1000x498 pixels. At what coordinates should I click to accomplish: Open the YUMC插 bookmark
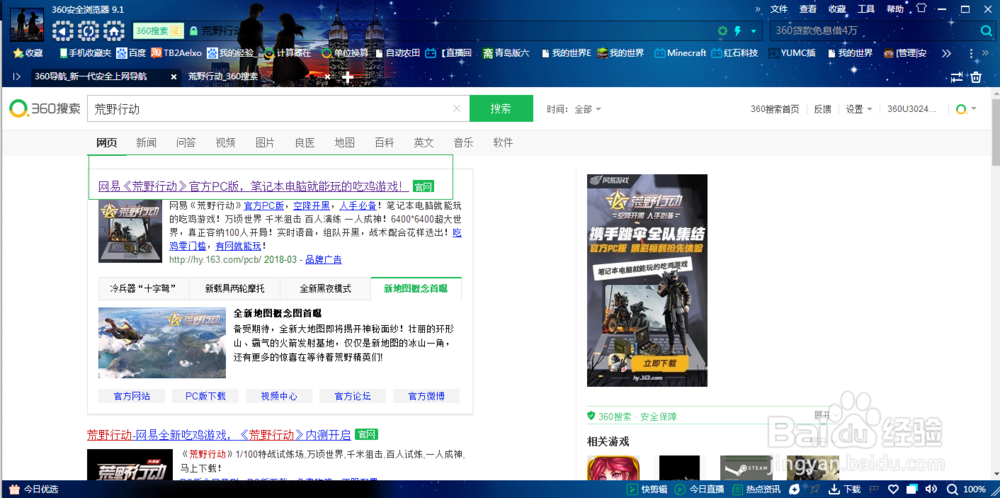(x=791, y=53)
